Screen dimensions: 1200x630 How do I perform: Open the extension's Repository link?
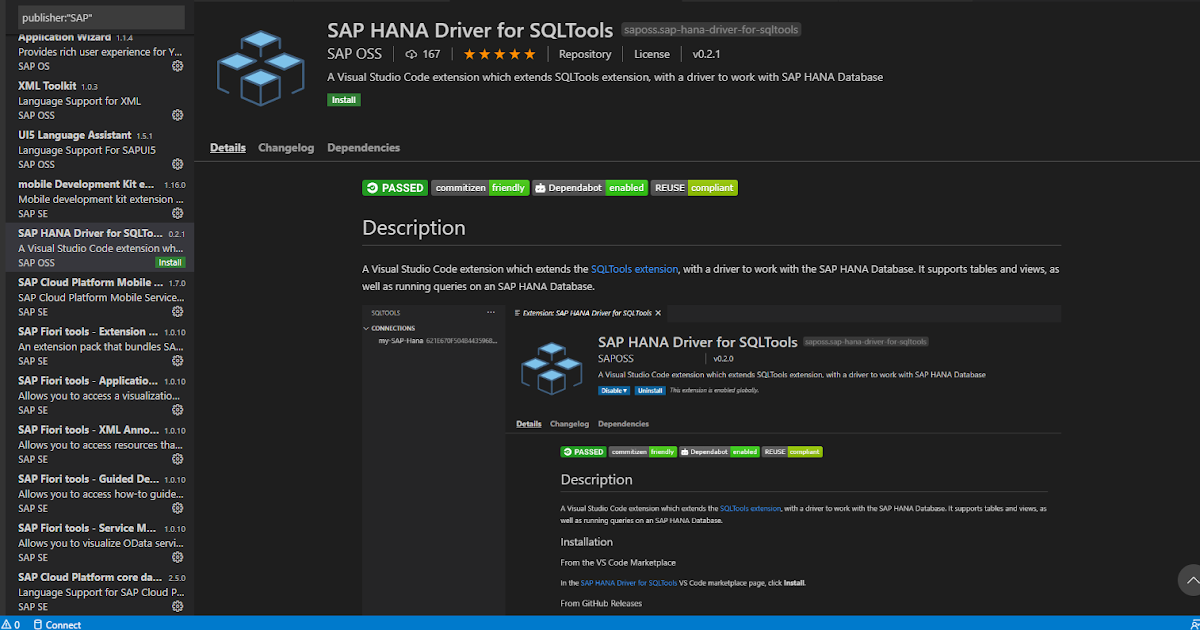point(585,54)
